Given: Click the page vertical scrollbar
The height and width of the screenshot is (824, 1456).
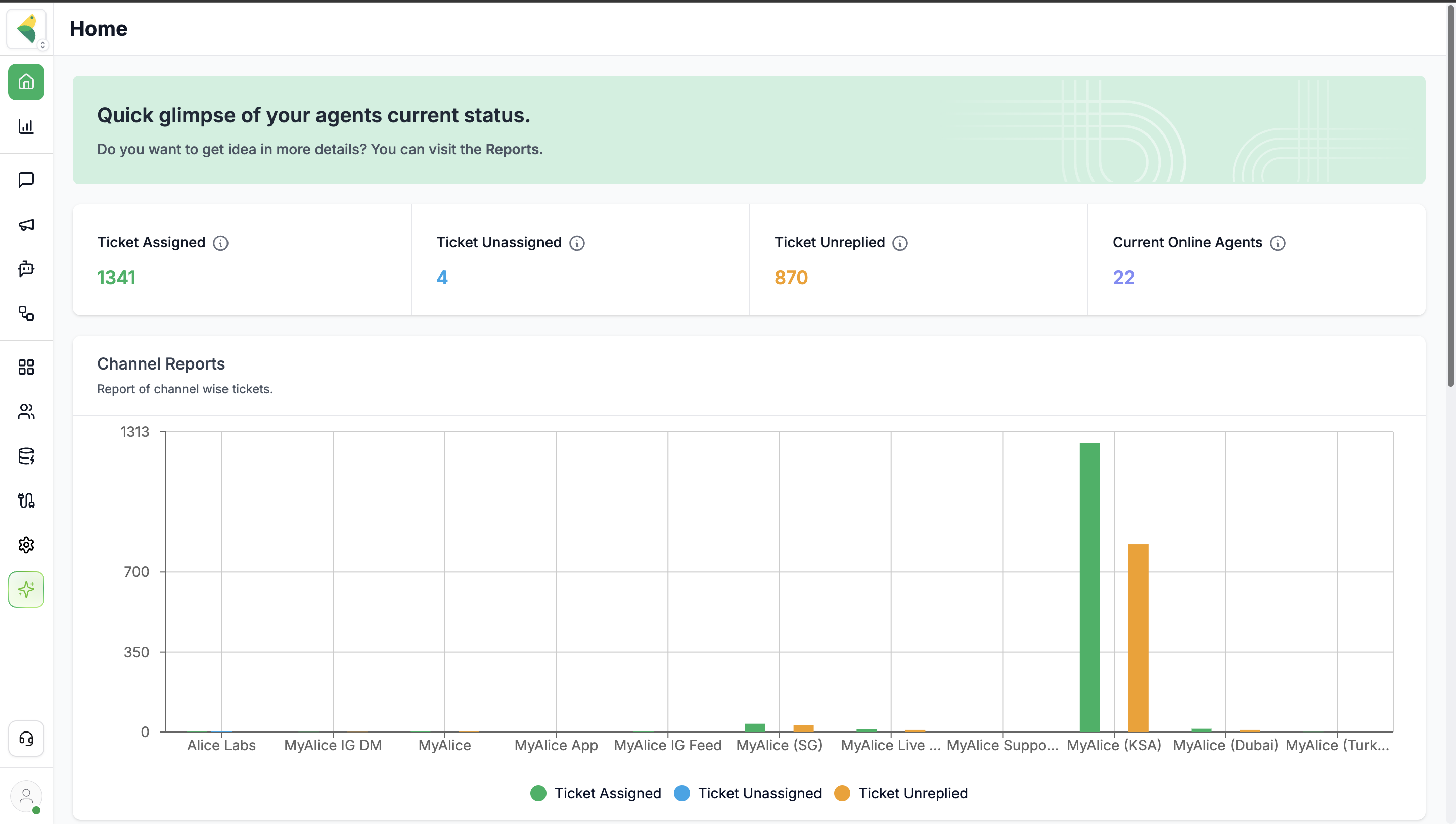Looking at the screenshot, I should point(1450,195).
